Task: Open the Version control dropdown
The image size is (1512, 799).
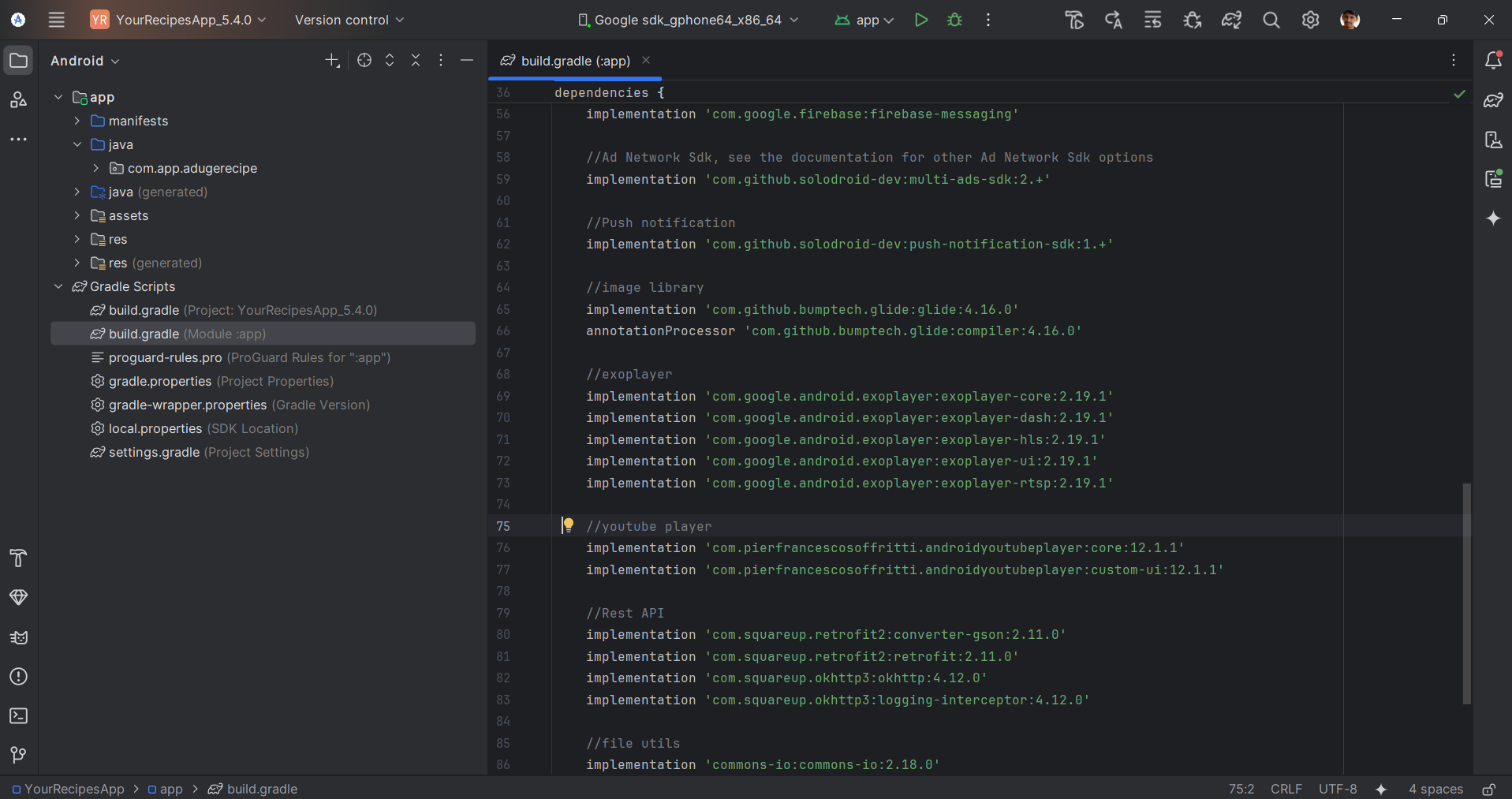Action: (x=349, y=20)
